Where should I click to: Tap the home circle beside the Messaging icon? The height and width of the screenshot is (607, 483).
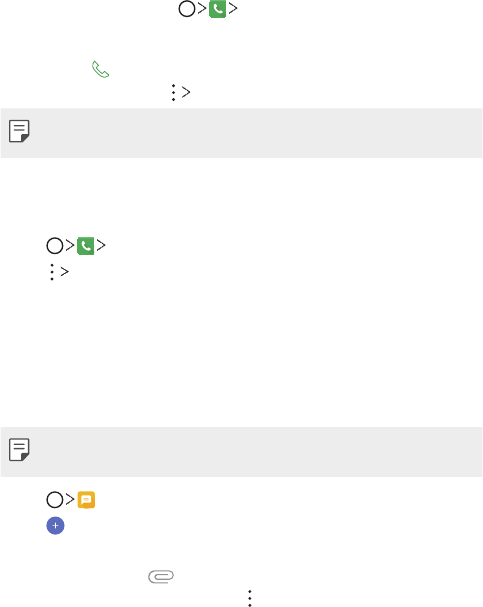coord(55,500)
